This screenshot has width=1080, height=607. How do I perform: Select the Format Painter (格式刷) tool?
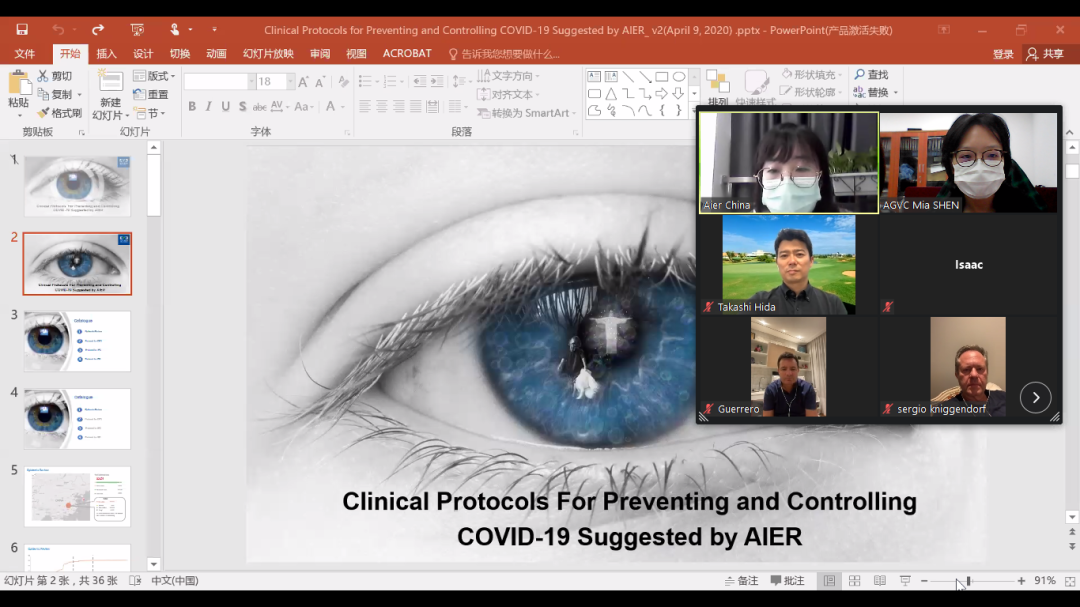pos(44,113)
